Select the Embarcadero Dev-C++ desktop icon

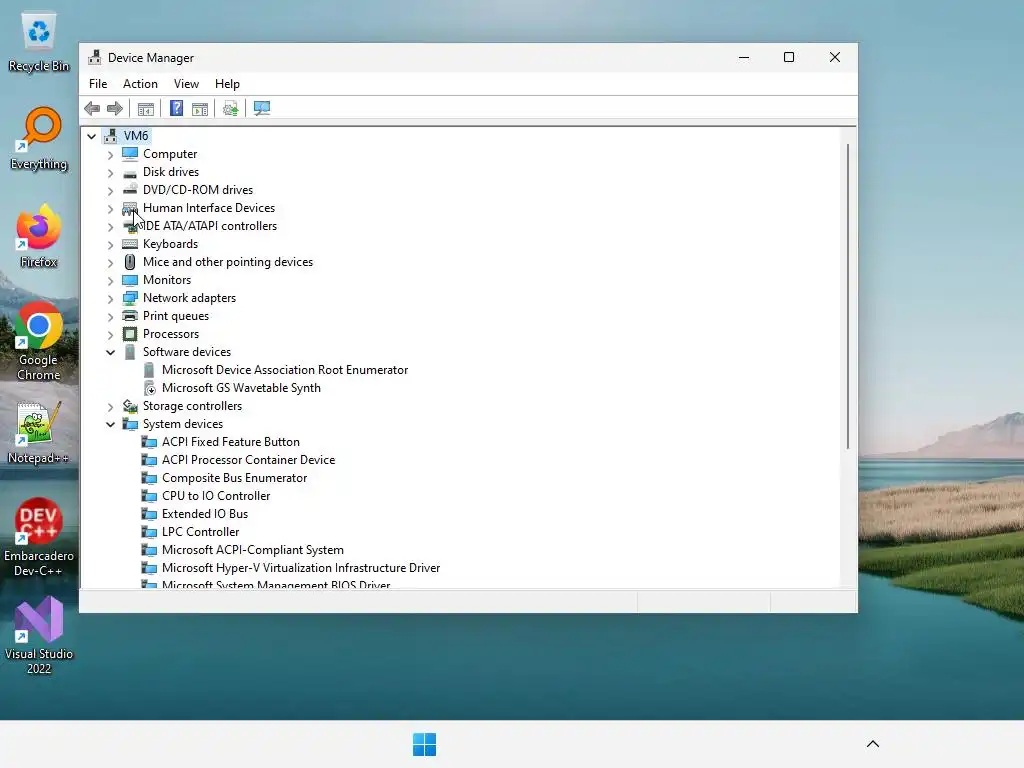(x=39, y=537)
